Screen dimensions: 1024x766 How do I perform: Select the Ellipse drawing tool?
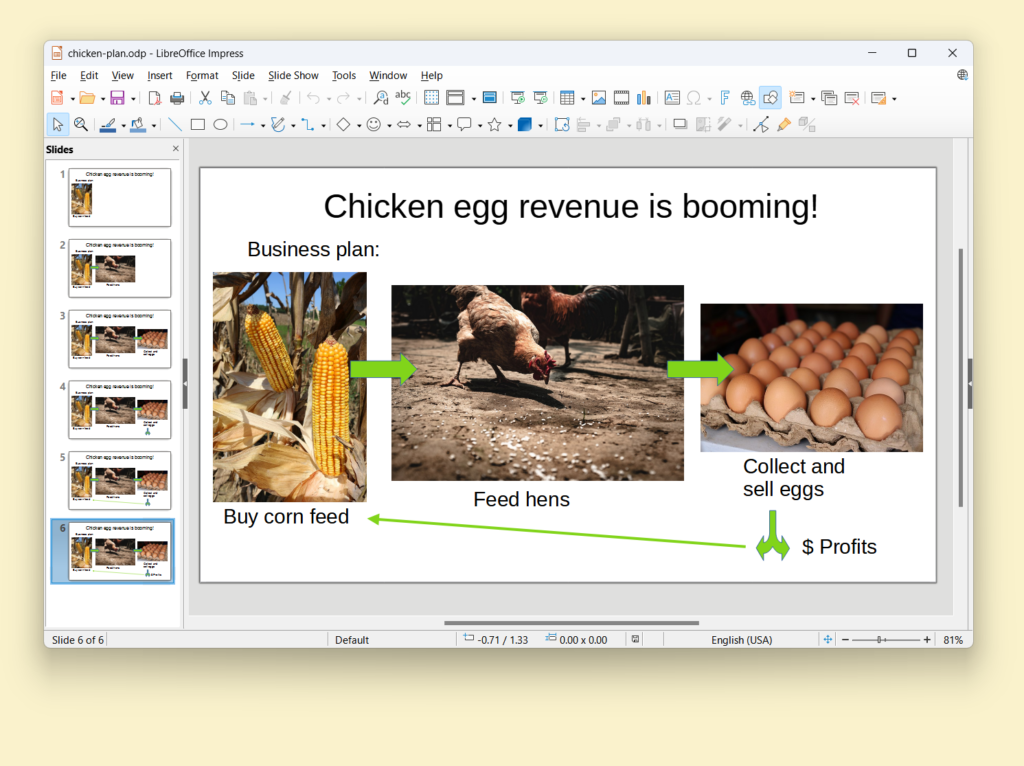(x=220, y=125)
